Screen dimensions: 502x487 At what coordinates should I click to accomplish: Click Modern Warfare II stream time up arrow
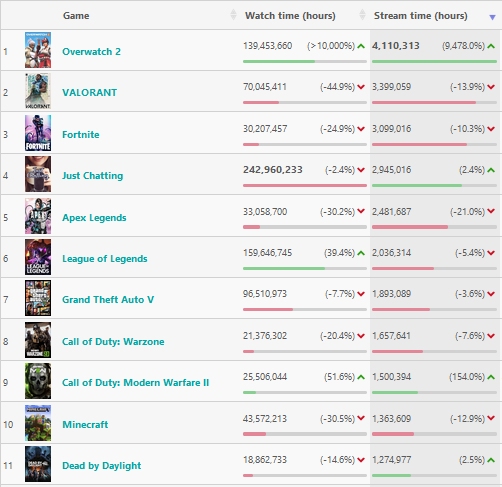(x=491, y=377)
